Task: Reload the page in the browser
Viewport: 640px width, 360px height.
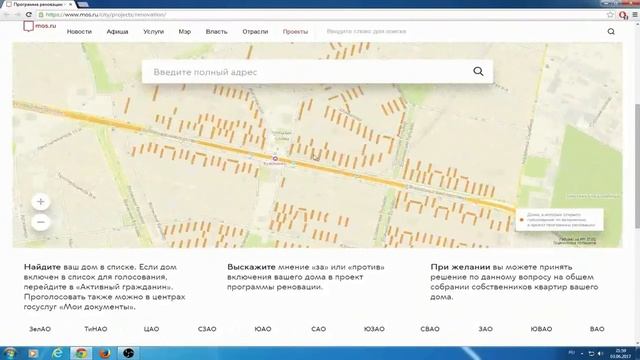Action: click(29, 15)
